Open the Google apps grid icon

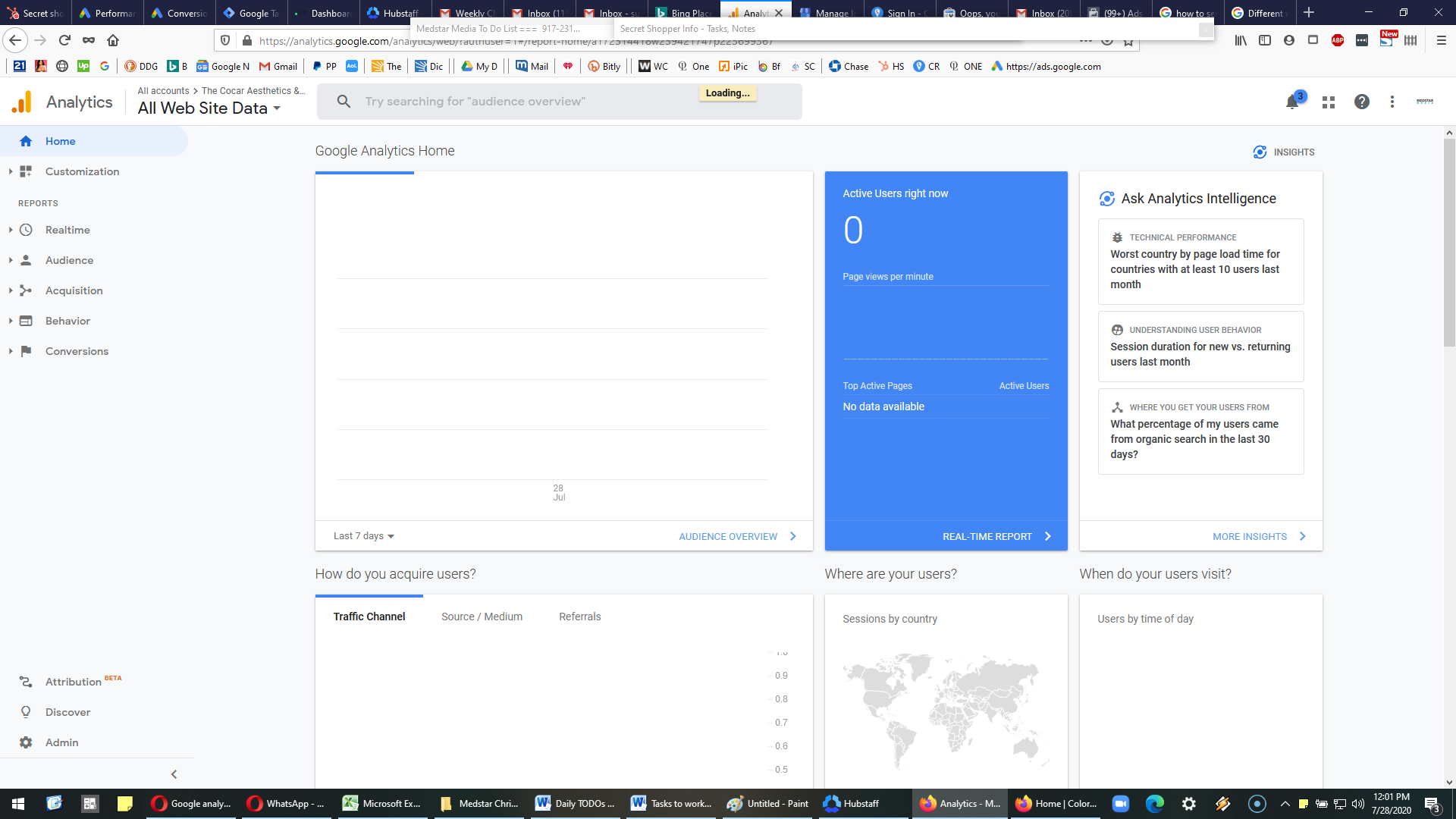click(x=1329, y=102)
